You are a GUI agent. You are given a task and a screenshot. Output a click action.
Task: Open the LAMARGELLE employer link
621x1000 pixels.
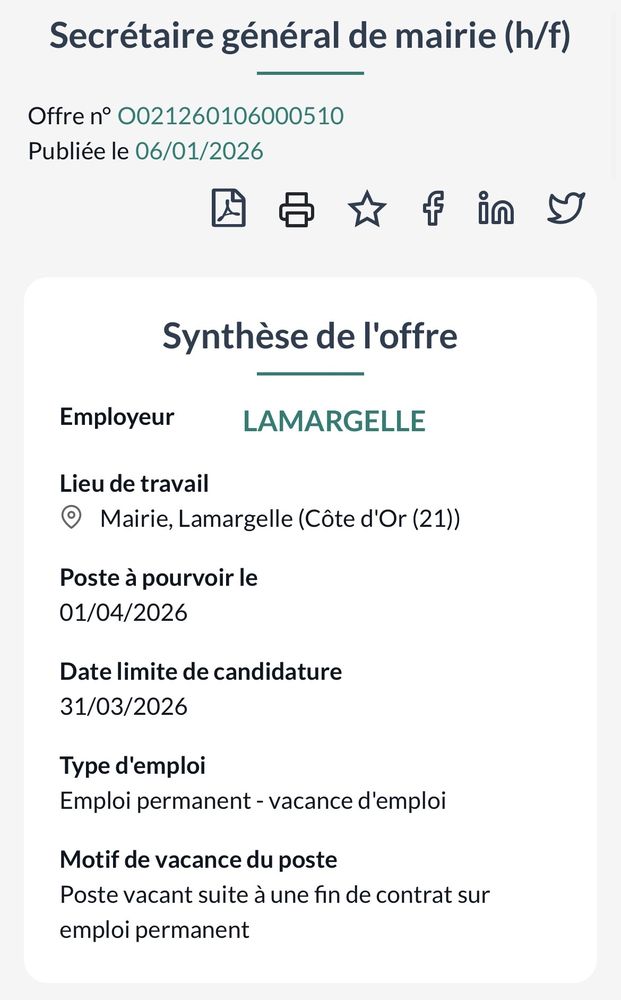tap(334, 421)
